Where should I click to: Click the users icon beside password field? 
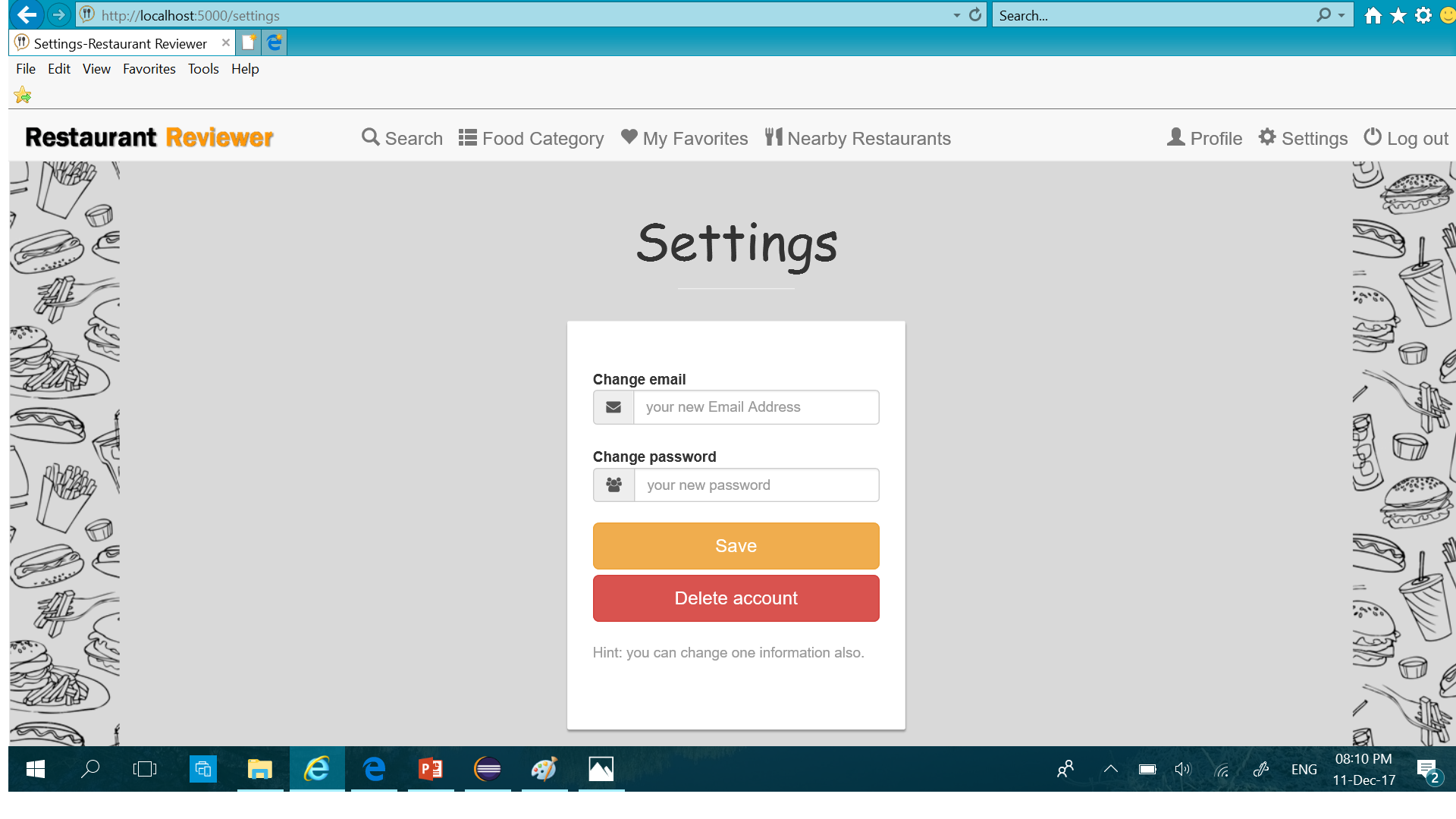pos(613,485)
